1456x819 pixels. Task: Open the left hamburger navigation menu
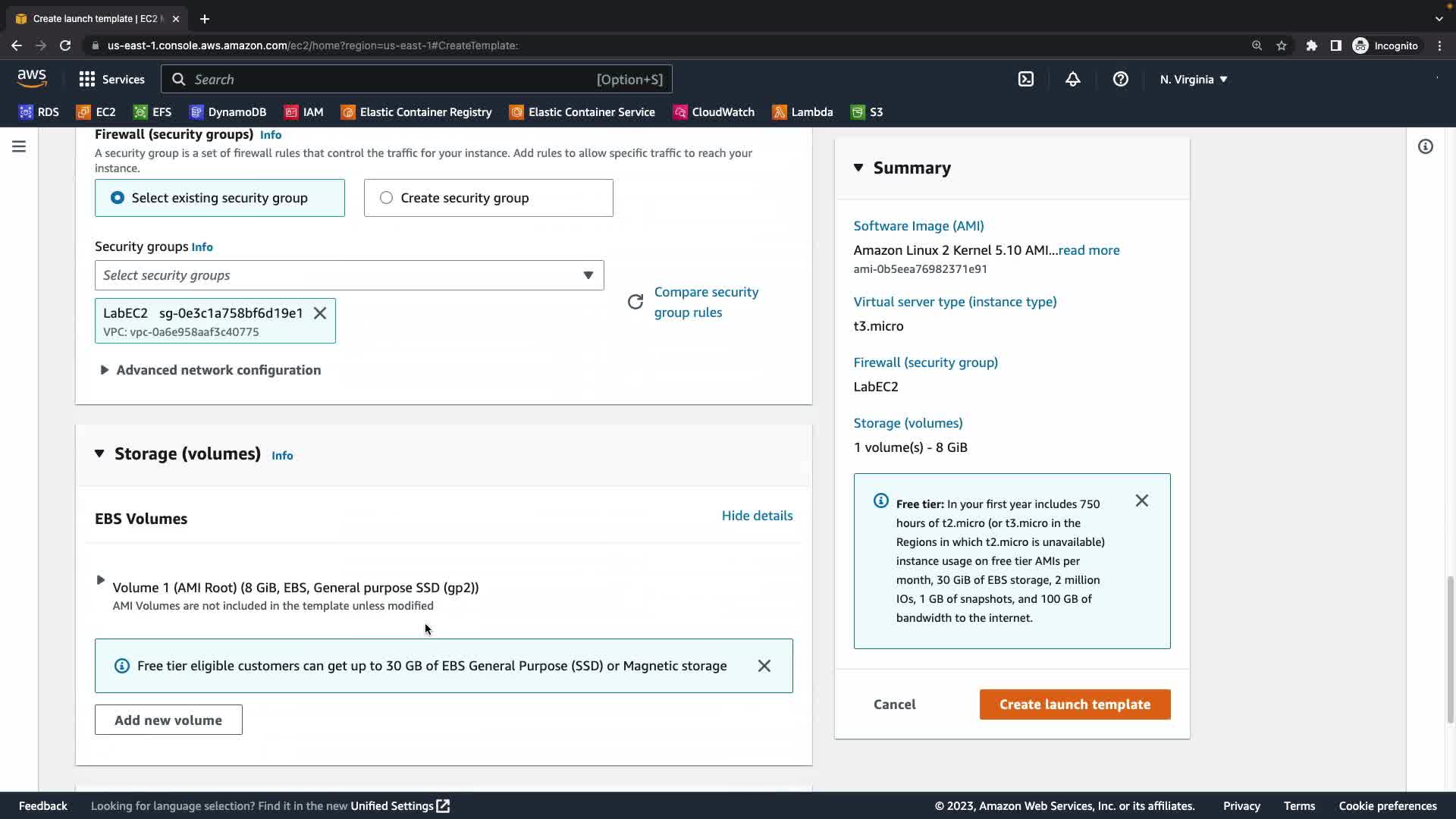coord(19,146)
